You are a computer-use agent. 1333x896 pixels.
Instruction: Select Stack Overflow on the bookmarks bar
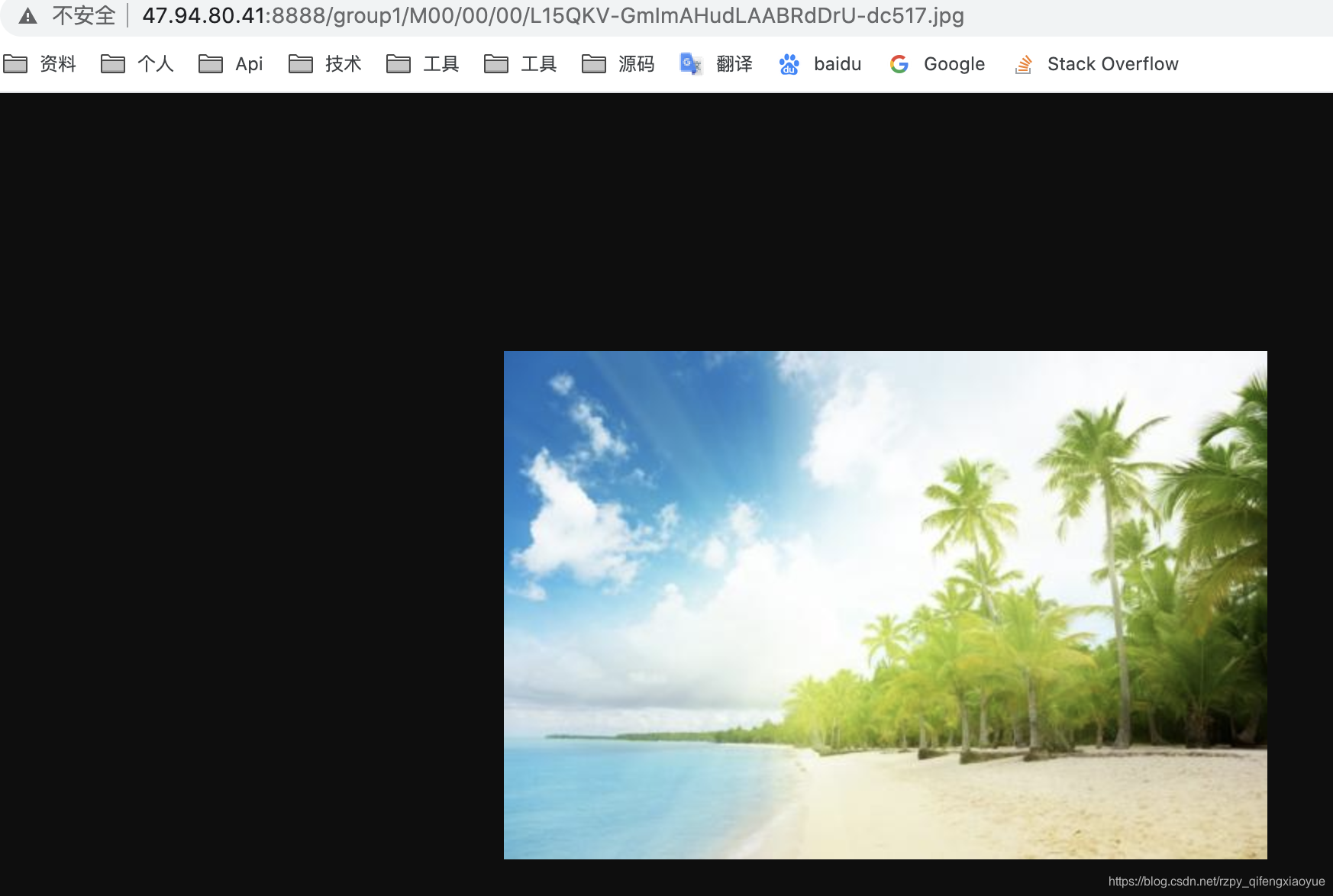(x=1112, y=64)
